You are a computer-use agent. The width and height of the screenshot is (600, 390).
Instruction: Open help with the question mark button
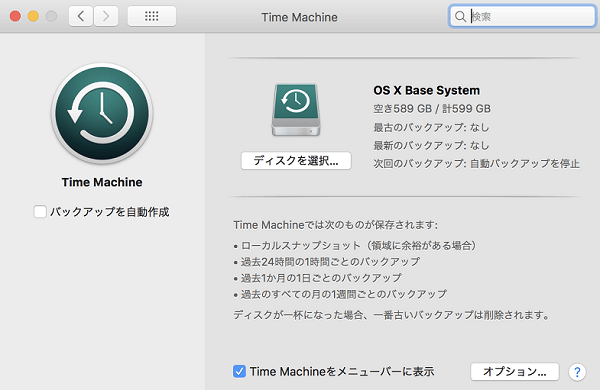pyautogui.click(x=577, y=372)
